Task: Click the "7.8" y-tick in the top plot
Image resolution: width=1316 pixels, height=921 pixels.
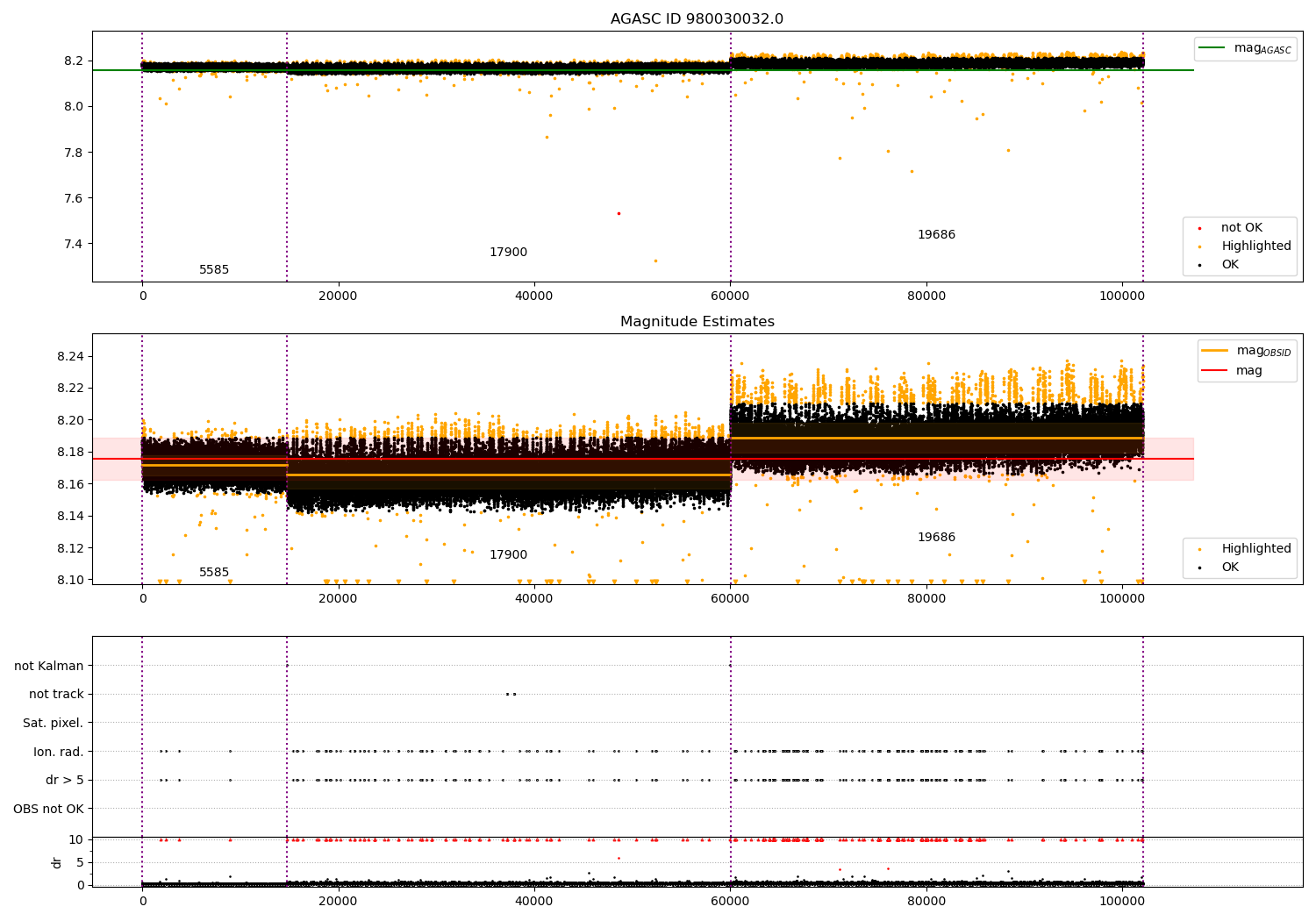Action: pyautogui.click(x=74, y=153)
